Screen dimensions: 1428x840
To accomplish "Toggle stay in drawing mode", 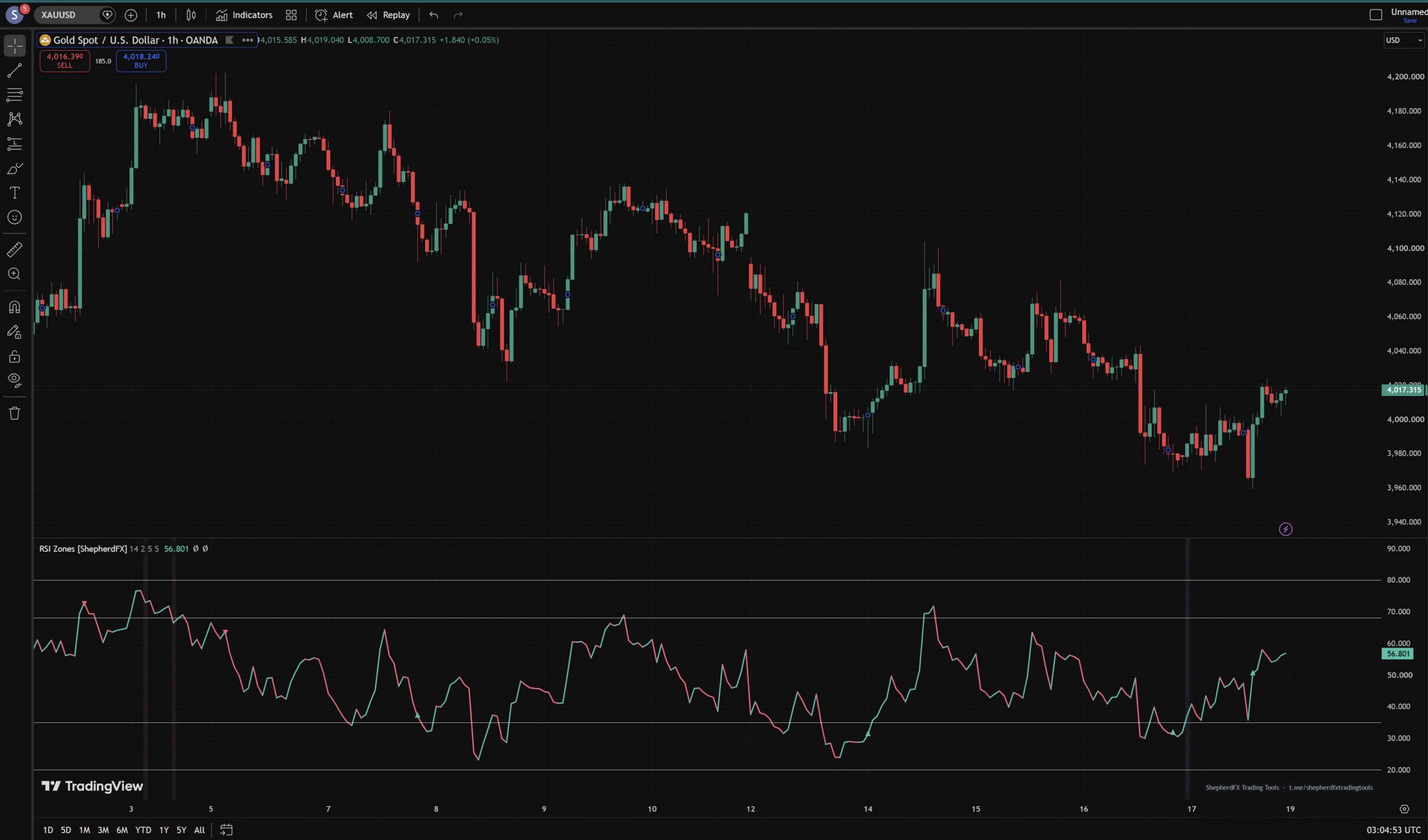I will pyautogui.click(x=15, y=331).
